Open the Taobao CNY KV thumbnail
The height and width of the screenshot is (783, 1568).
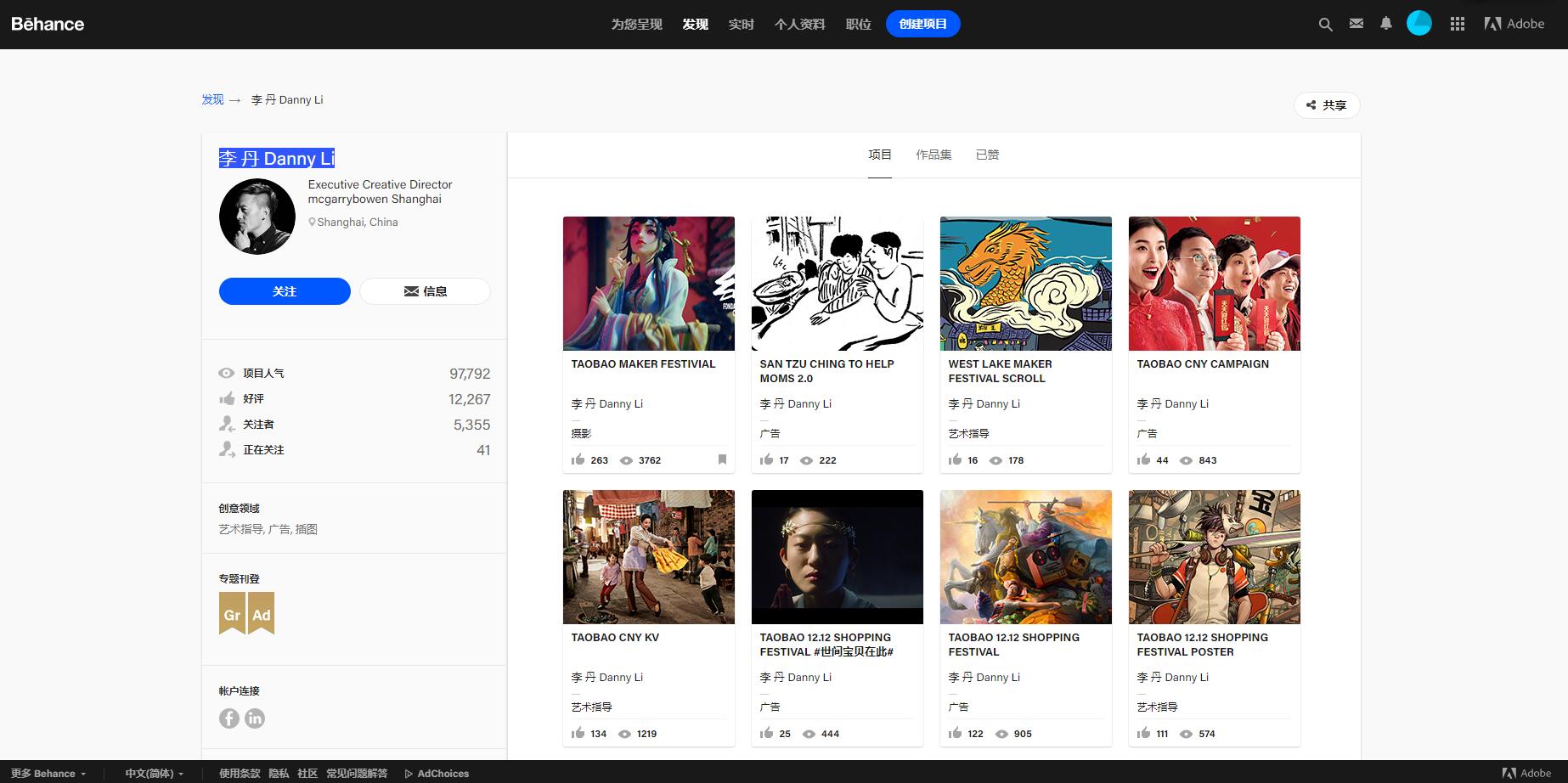click(649, 557)
